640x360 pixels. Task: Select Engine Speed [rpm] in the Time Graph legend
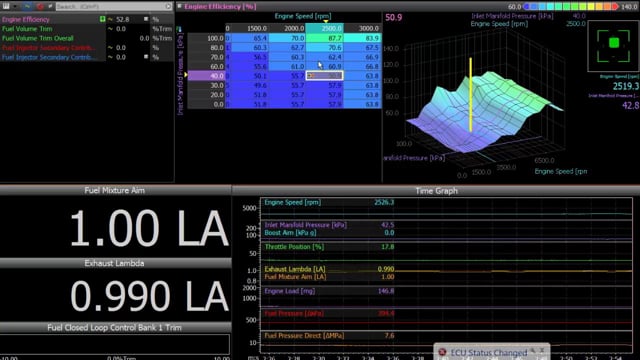[292, 202]
